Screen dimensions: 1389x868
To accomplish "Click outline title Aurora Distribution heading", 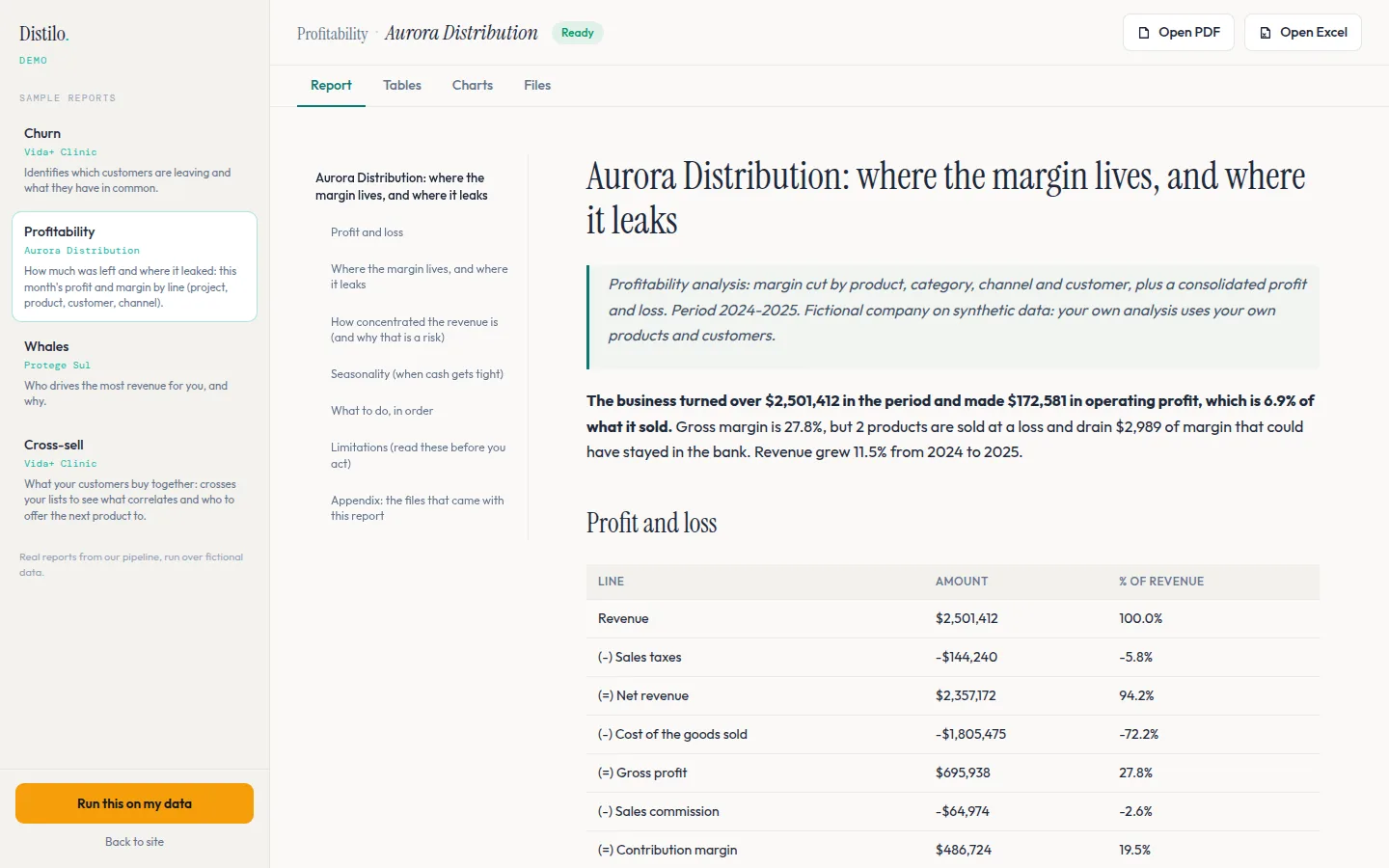I will [401, 186].
